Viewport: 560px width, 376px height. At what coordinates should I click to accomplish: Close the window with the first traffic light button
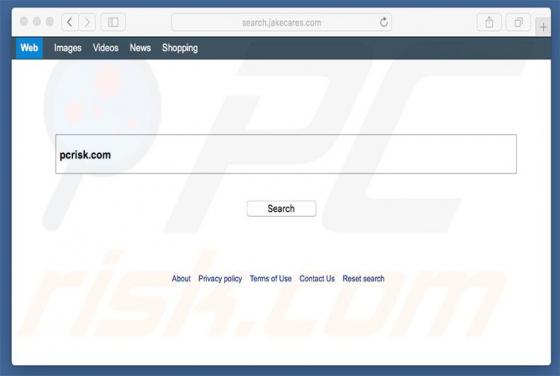[x=24, y=22]
